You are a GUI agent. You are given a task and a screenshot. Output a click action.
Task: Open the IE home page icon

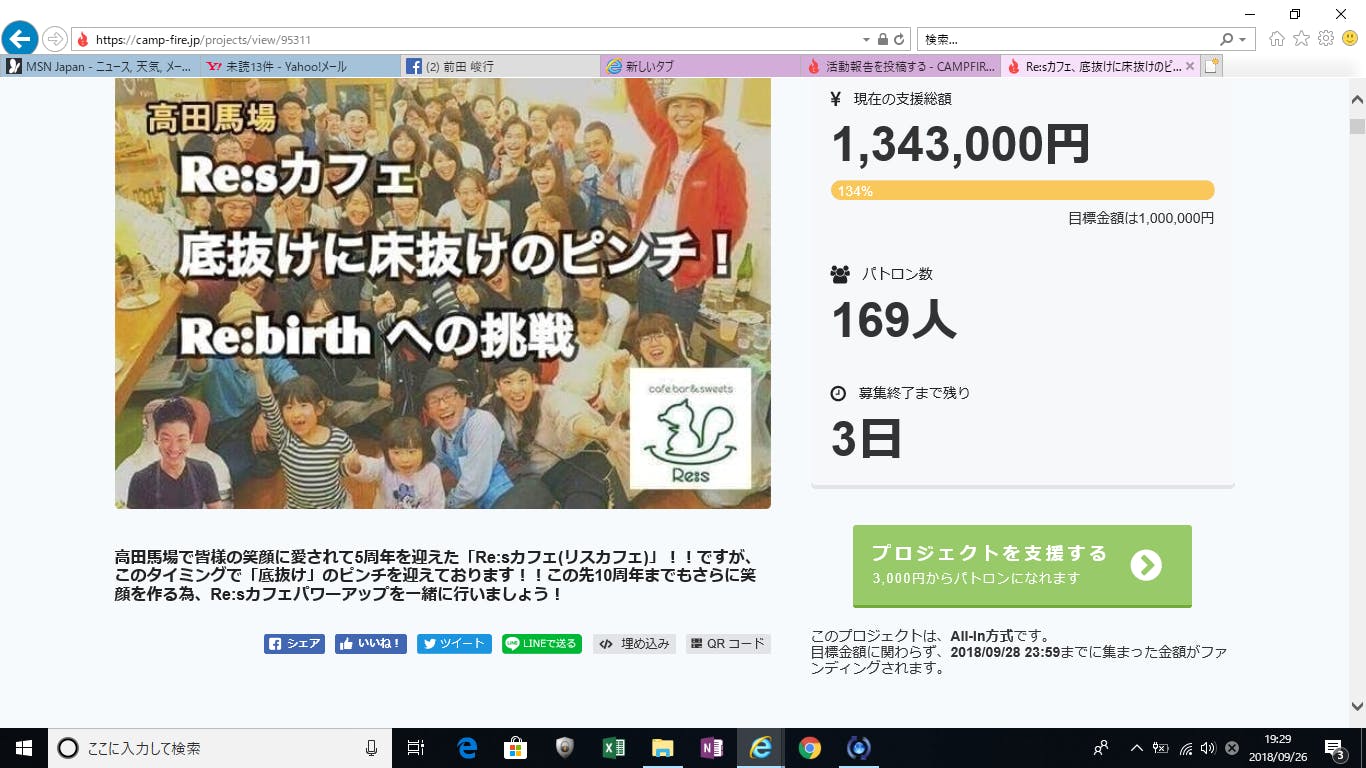[1276, 39]
